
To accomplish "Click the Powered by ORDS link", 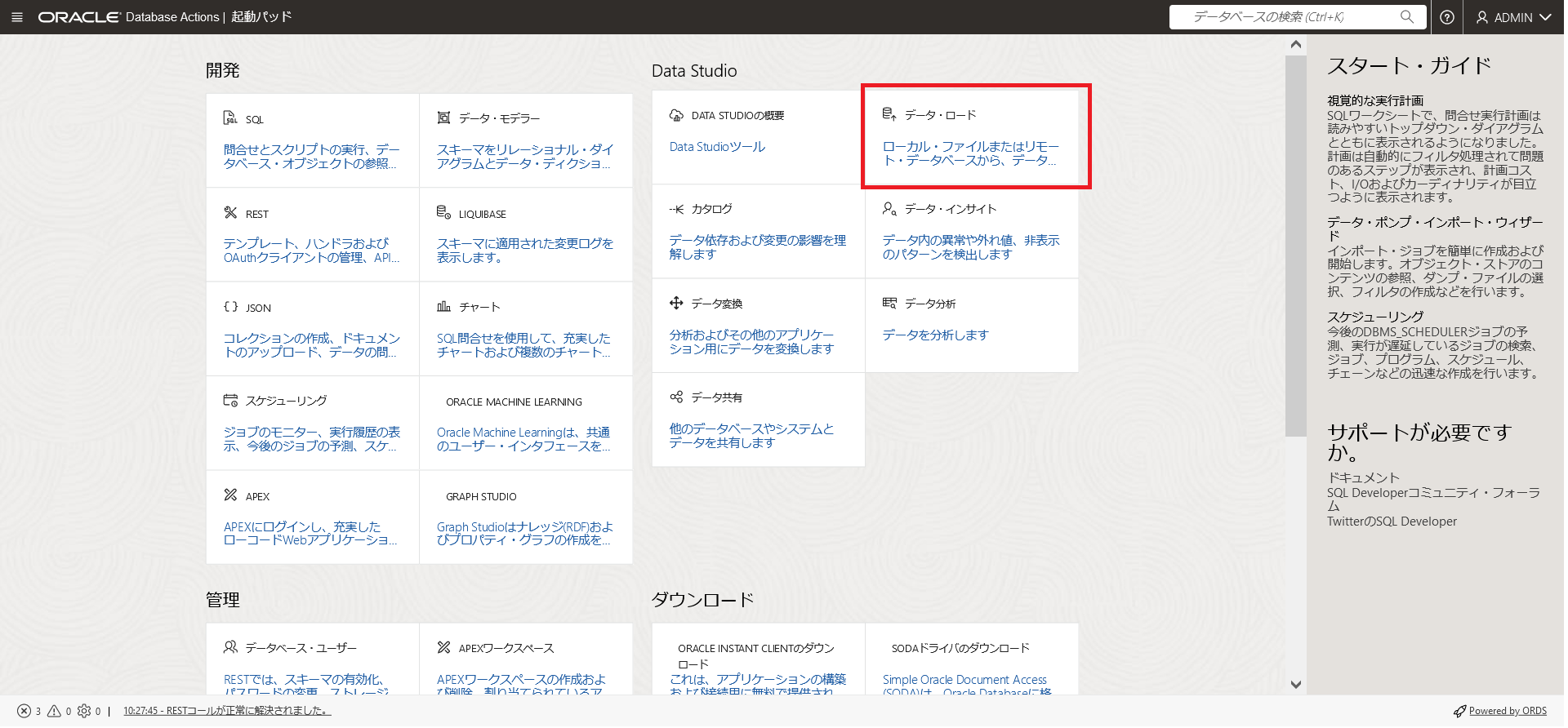I will click(x=1508, y=711).
